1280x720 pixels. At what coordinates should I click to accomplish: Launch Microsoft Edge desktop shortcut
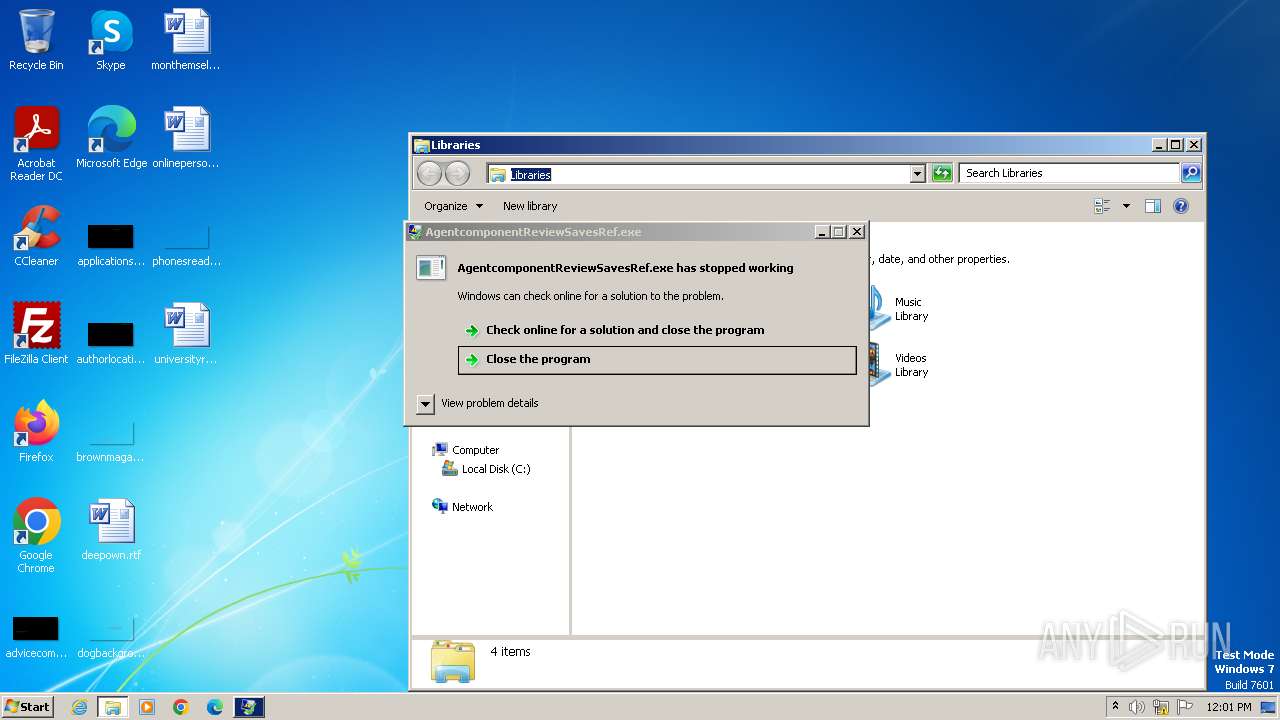click(x=111, y=138)
